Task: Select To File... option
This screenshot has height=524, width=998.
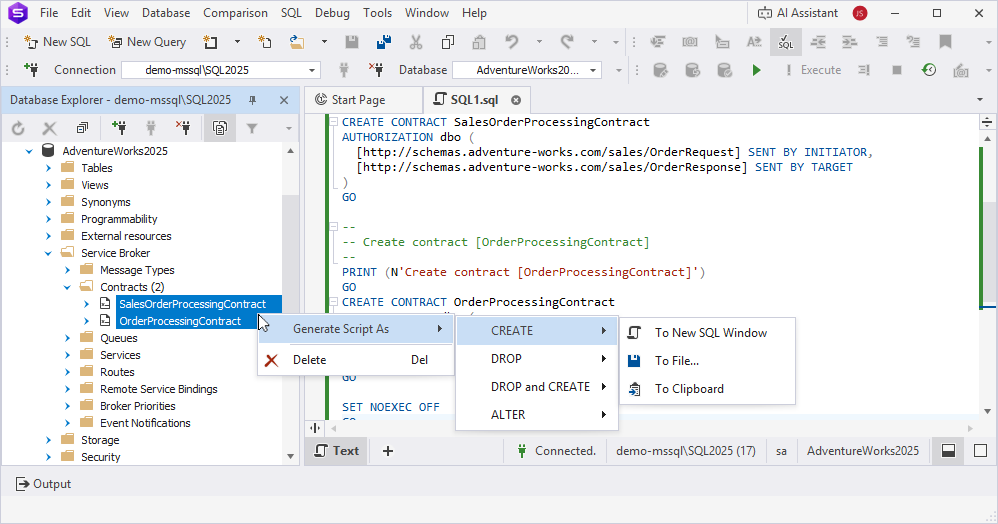Action: pyautogui.click(x=707, y=361)
